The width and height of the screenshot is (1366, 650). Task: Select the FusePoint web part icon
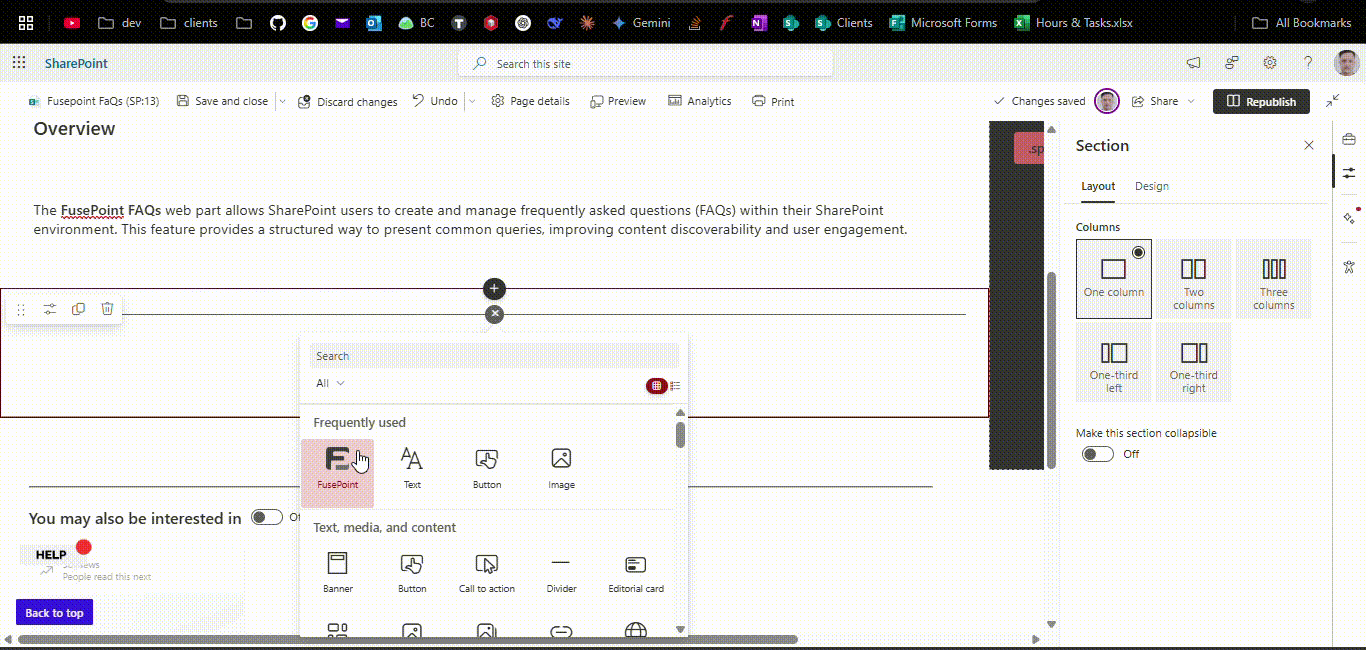point(338,461)
